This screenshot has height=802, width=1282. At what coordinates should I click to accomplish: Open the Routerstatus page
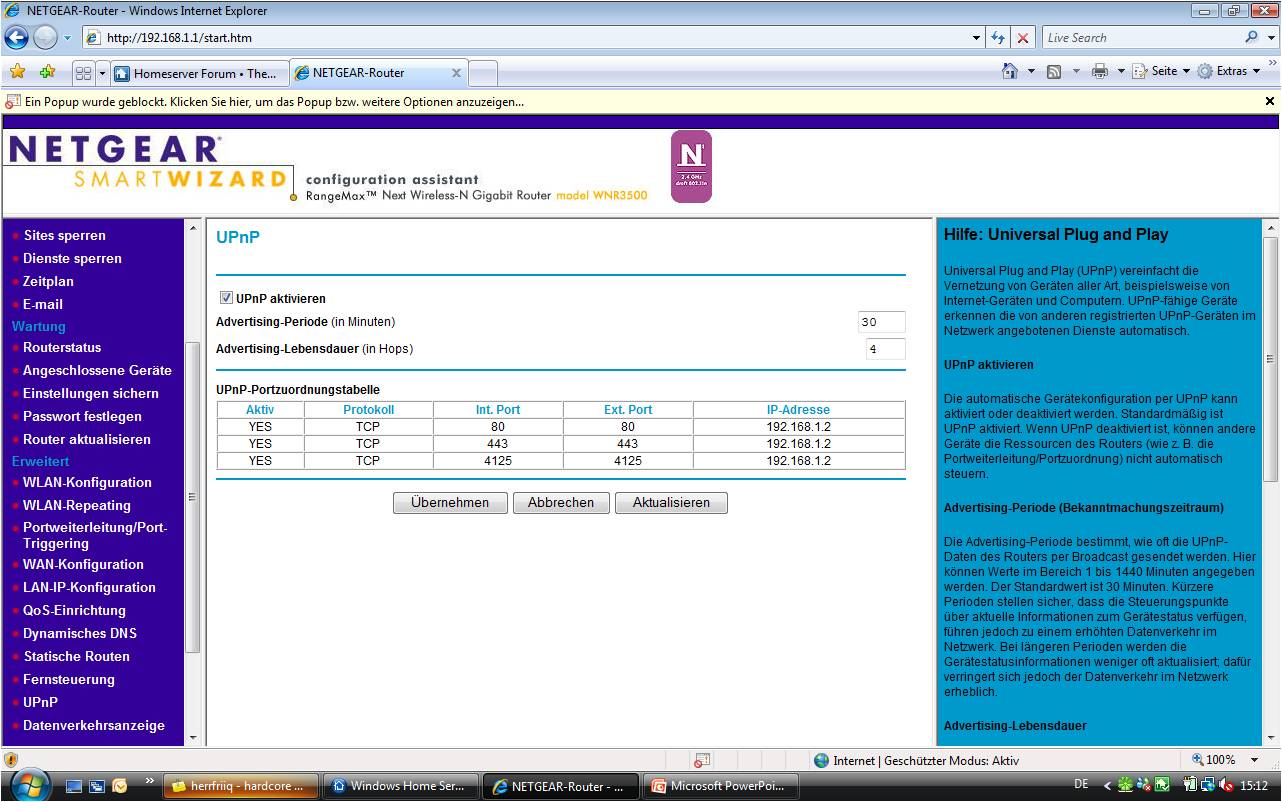62,348
